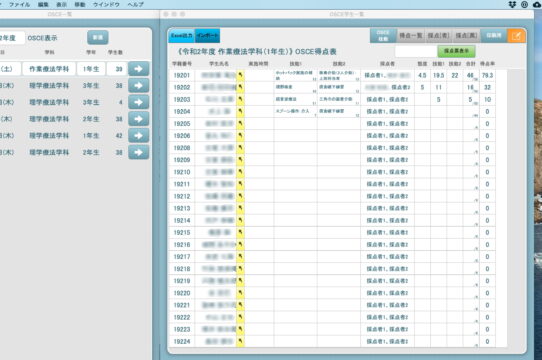Click yellow icon for student 19224

pos(240,341)
